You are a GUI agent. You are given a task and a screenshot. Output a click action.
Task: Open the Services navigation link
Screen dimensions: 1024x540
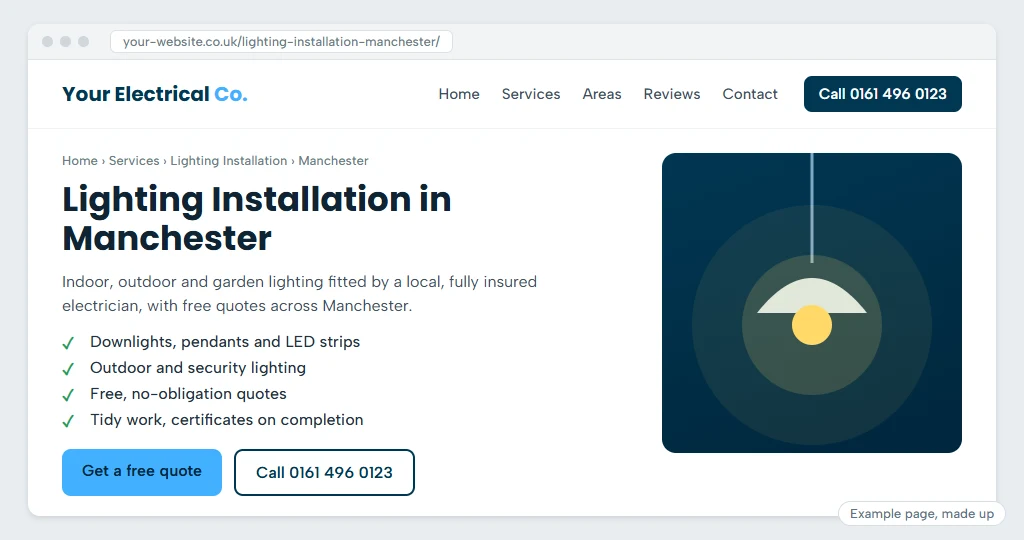531,94
